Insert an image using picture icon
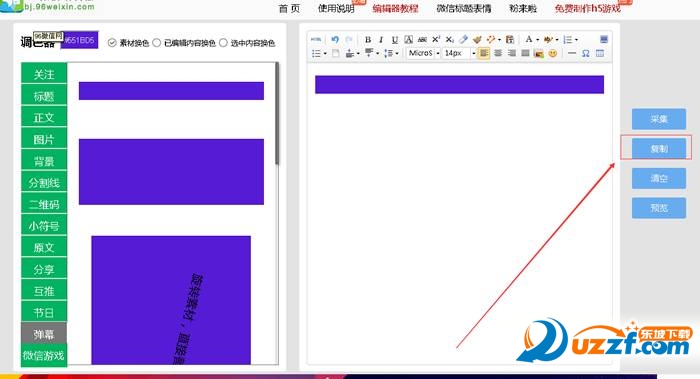 (539, 54)
